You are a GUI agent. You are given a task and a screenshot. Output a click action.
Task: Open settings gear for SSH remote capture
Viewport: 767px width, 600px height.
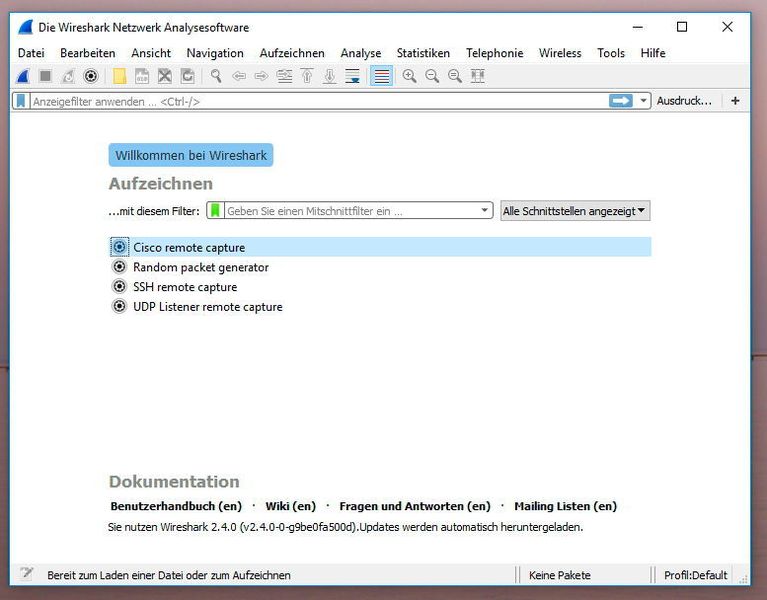119,287
